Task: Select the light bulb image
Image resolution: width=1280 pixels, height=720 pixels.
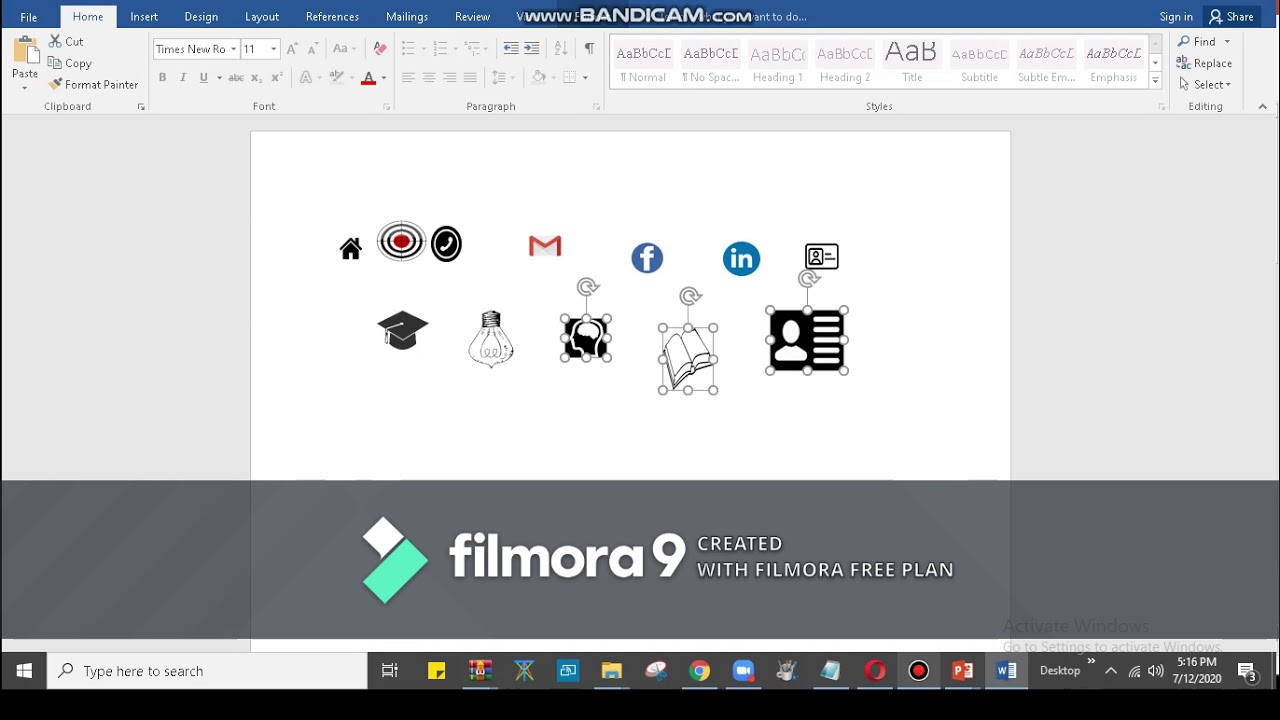Action: (x=491, y=339)
